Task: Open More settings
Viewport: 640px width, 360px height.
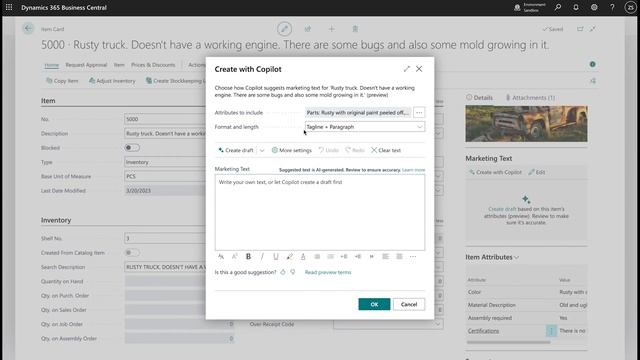Action: [291, 150]
